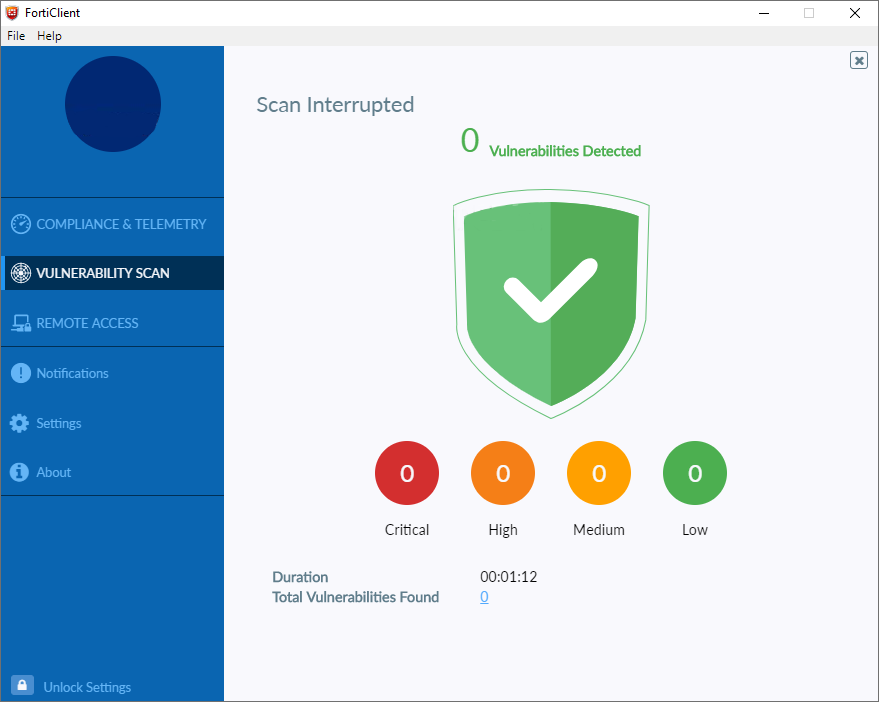Click the Vulnerability Scan sidebar icon

(20, 273)
